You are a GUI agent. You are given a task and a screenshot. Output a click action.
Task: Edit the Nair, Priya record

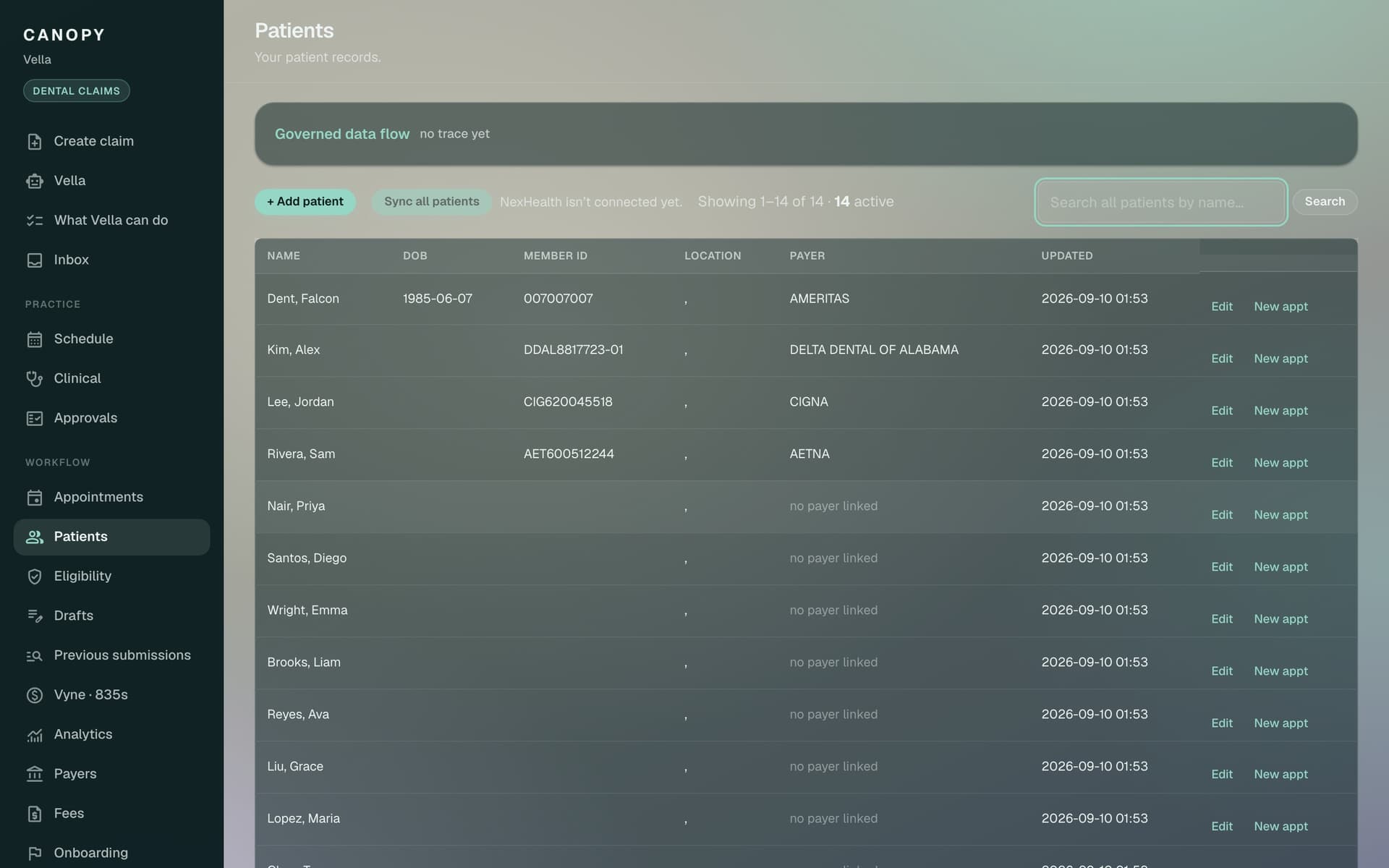[1222, 515]
